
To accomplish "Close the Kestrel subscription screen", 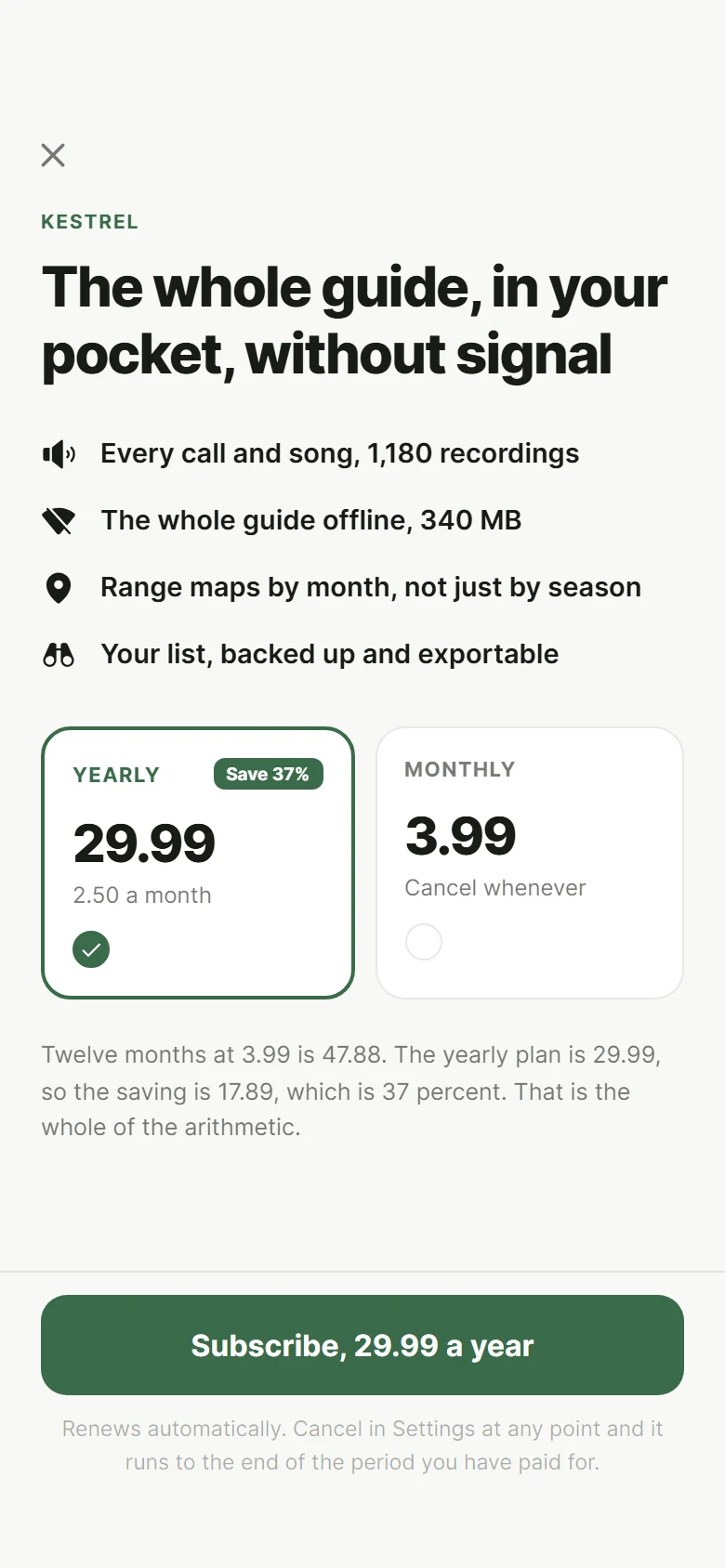I will coord(53,155).
